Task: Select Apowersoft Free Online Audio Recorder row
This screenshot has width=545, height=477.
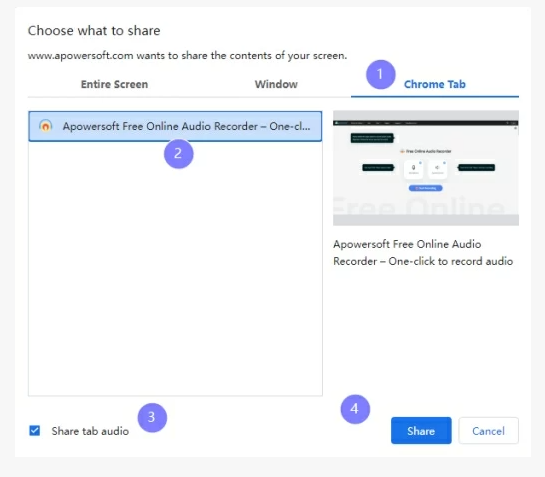Action: coord(175,126)
